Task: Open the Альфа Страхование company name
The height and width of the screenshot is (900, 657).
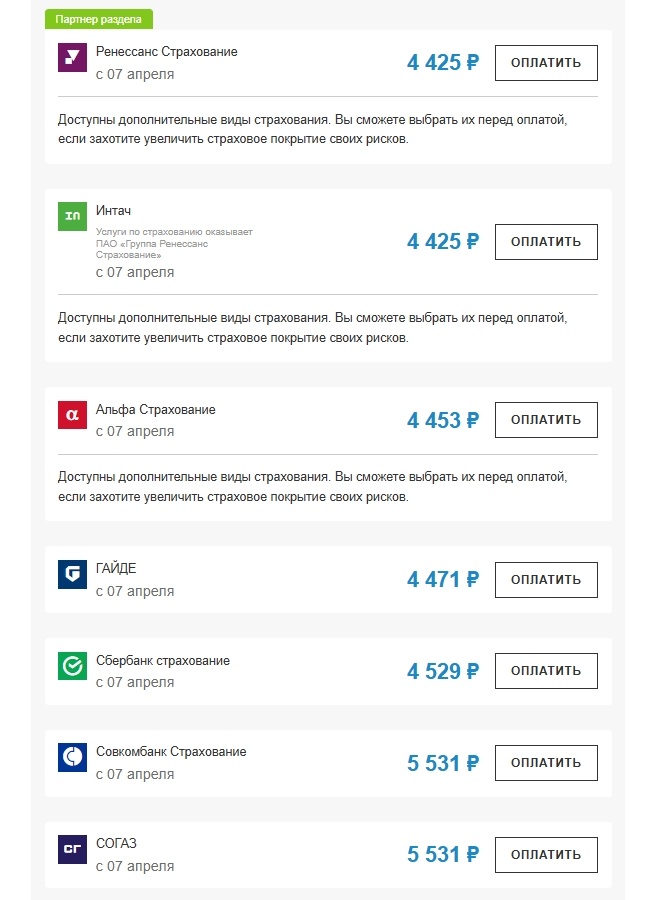Action: (155, 410)
